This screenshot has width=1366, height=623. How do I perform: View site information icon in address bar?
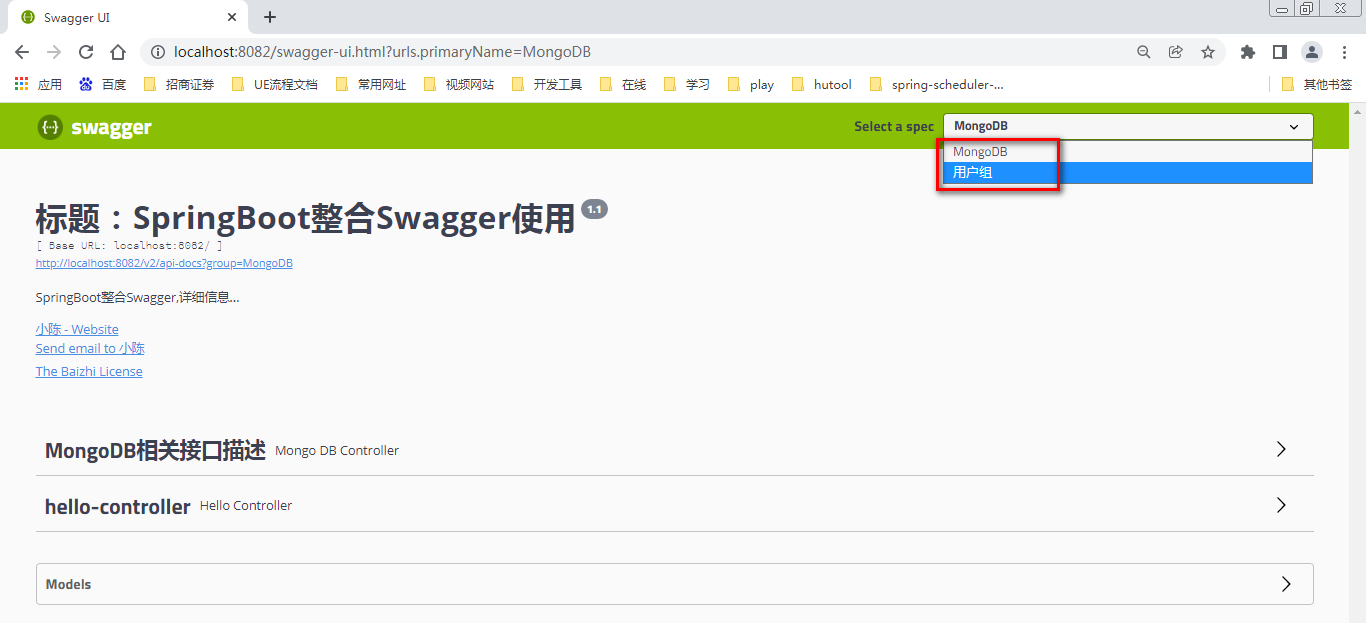click(x=157, y=52)
